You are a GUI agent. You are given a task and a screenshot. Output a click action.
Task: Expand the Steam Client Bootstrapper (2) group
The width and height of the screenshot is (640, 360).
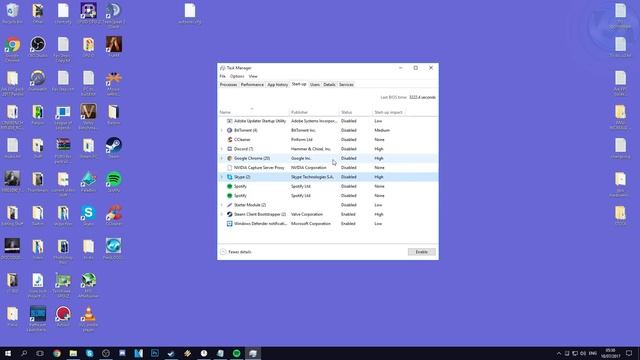[x=222, y=214]
